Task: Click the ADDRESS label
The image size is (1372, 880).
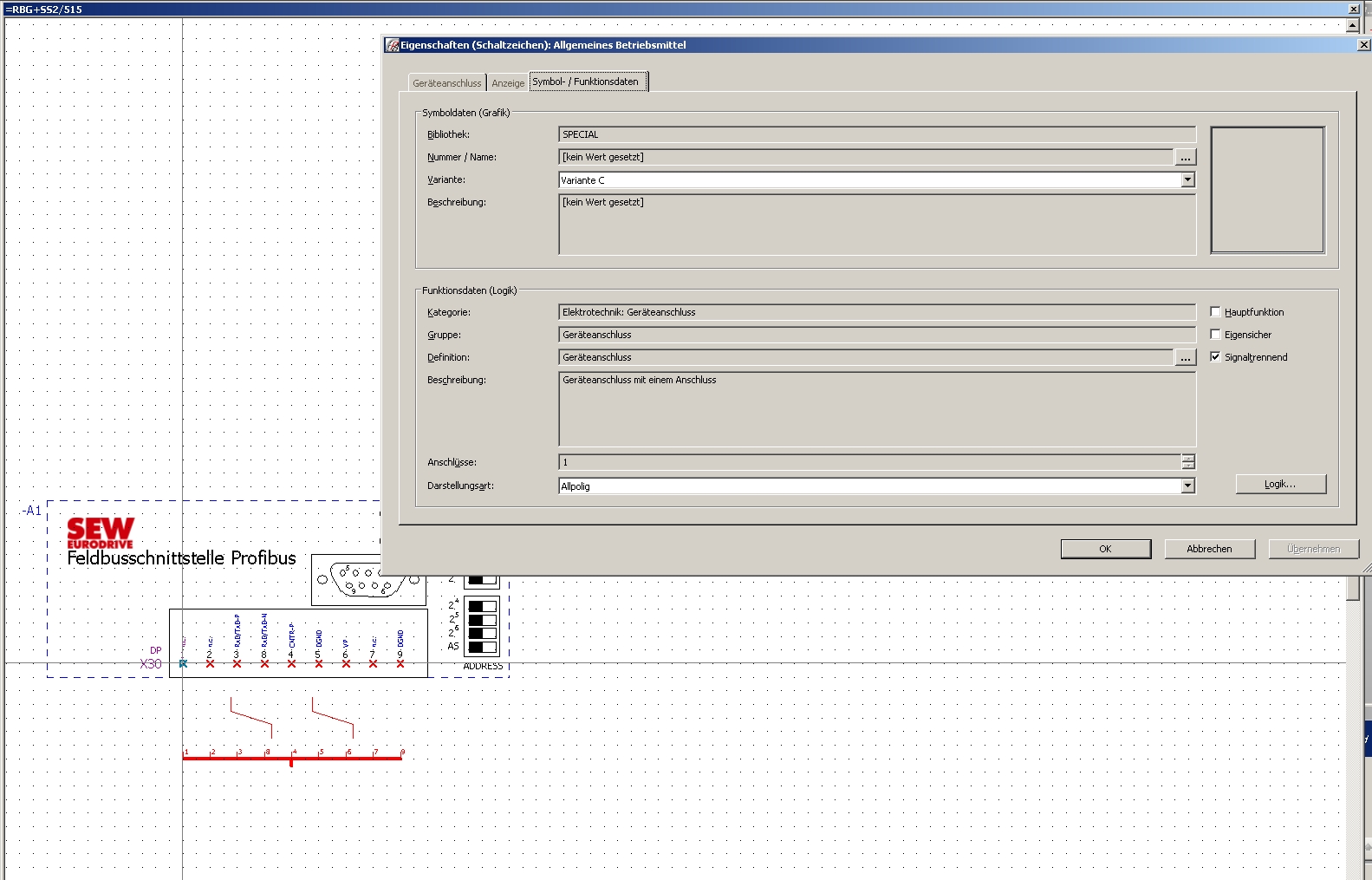Action: pyautogui.click(x=483, y=667)
